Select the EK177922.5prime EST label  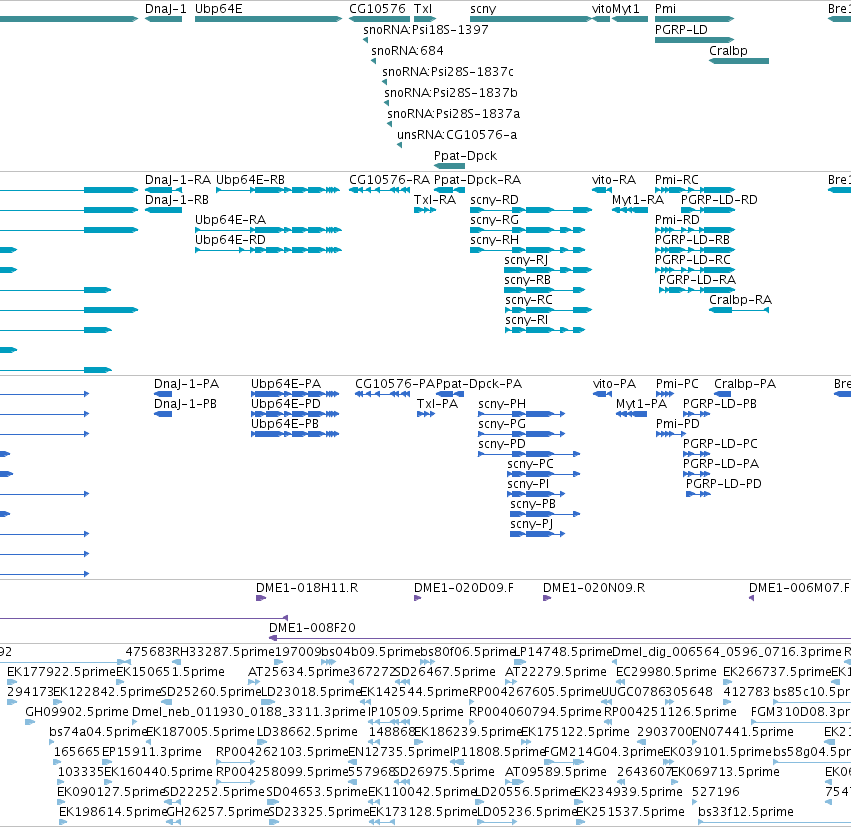coord(61,672)
